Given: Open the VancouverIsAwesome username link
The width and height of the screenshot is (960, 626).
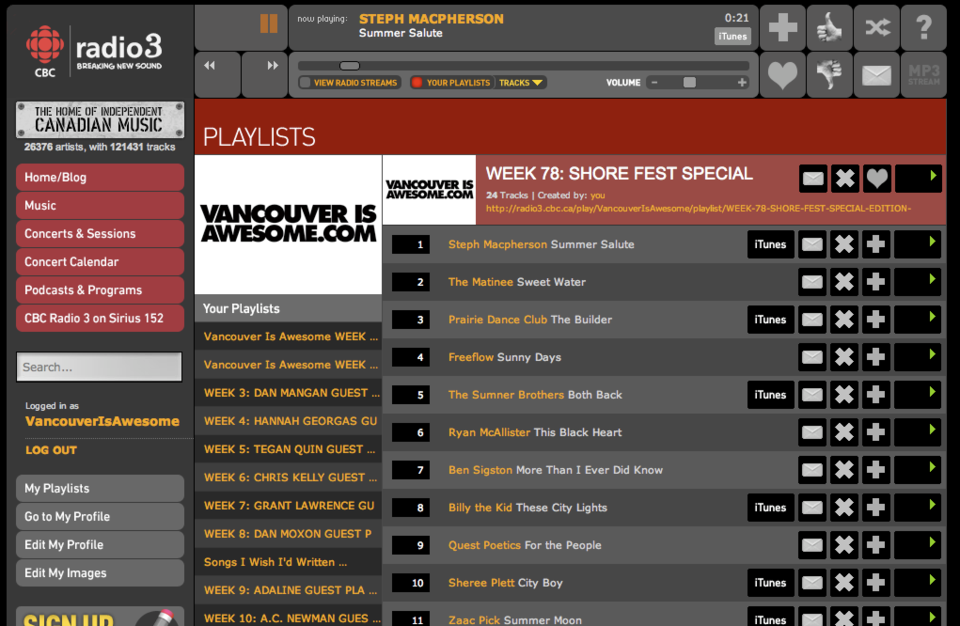Looking at the screenshot, I should tap(102, 421).
